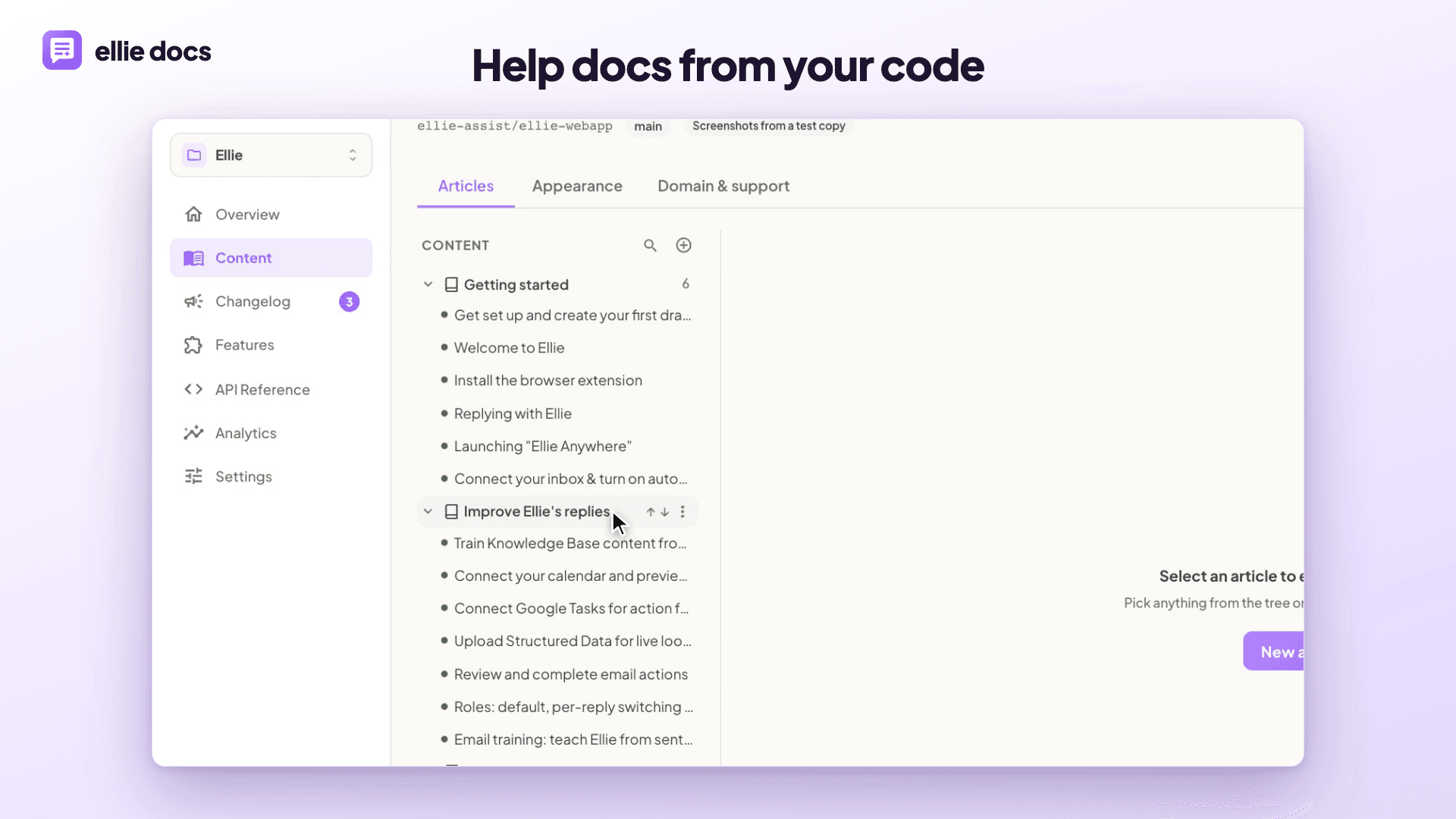Collapse the Improve Ellie's replies chevron
The image size is (1456, 819).
[x=428, y=512]
